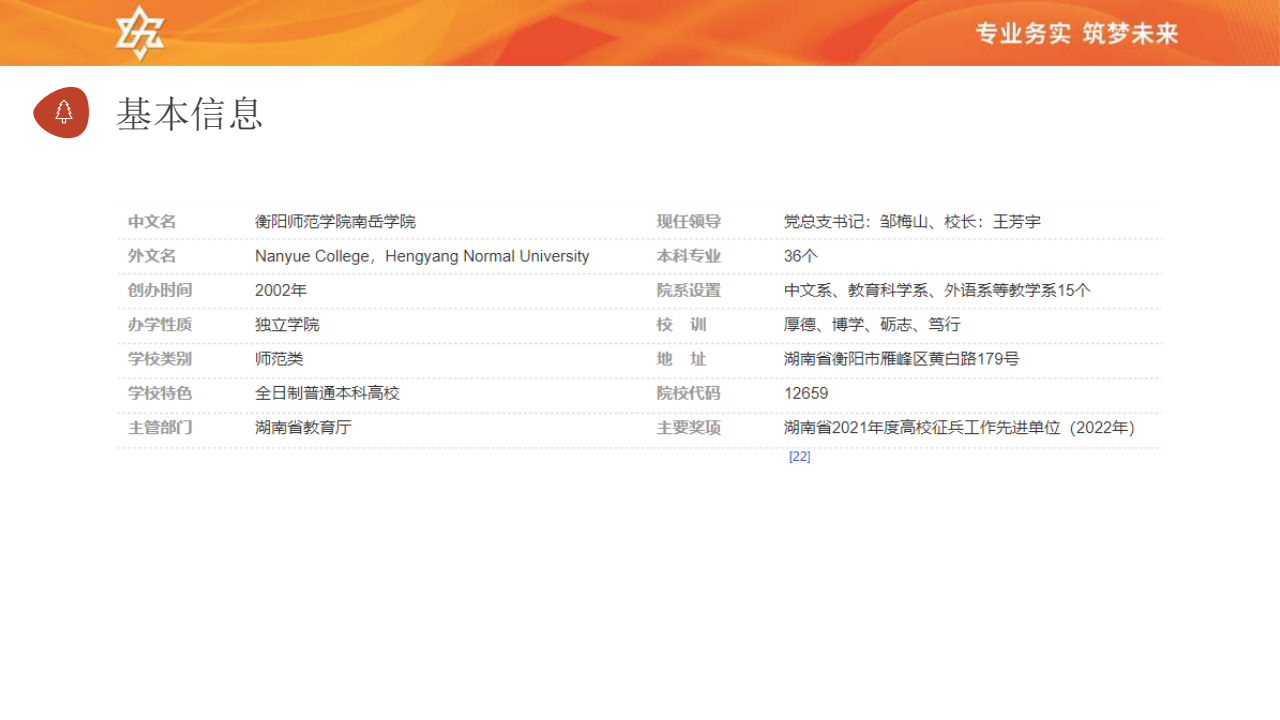
Task: Select the school code 12659
Action: pos(806,393)
